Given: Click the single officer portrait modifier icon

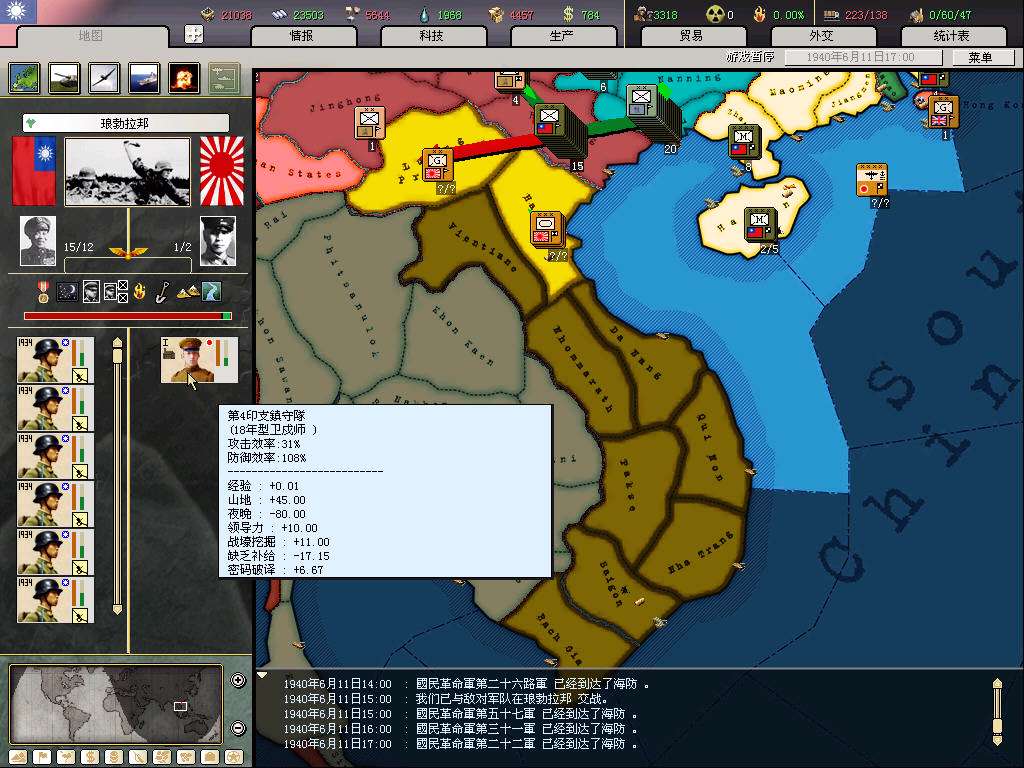Looking at the screenshot, I should tap(91, 292).
